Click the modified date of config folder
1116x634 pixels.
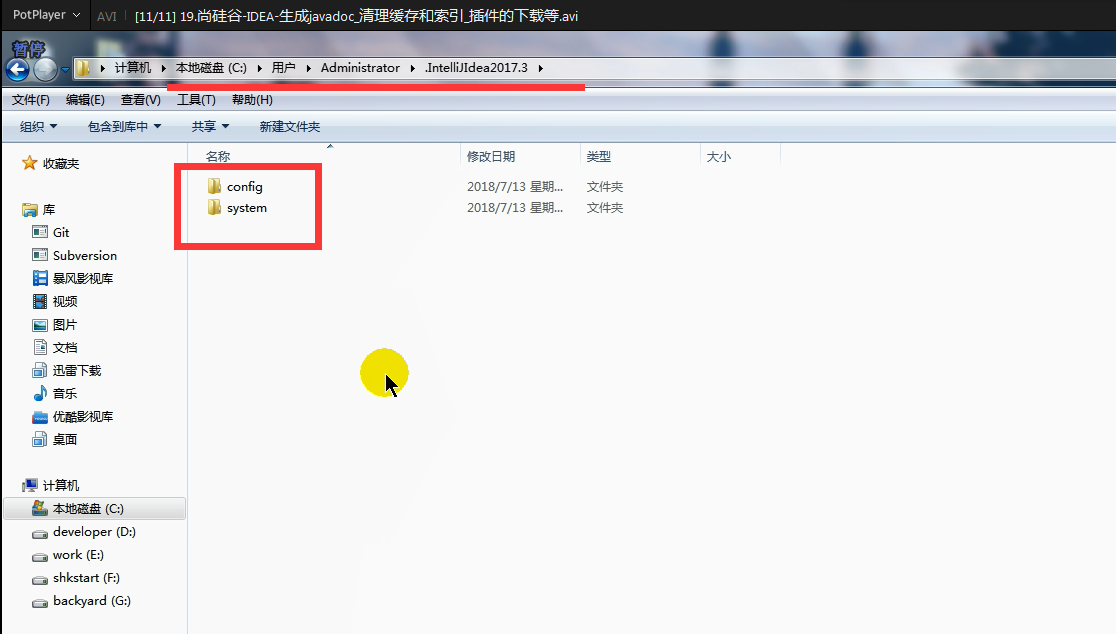click(515, 186)
